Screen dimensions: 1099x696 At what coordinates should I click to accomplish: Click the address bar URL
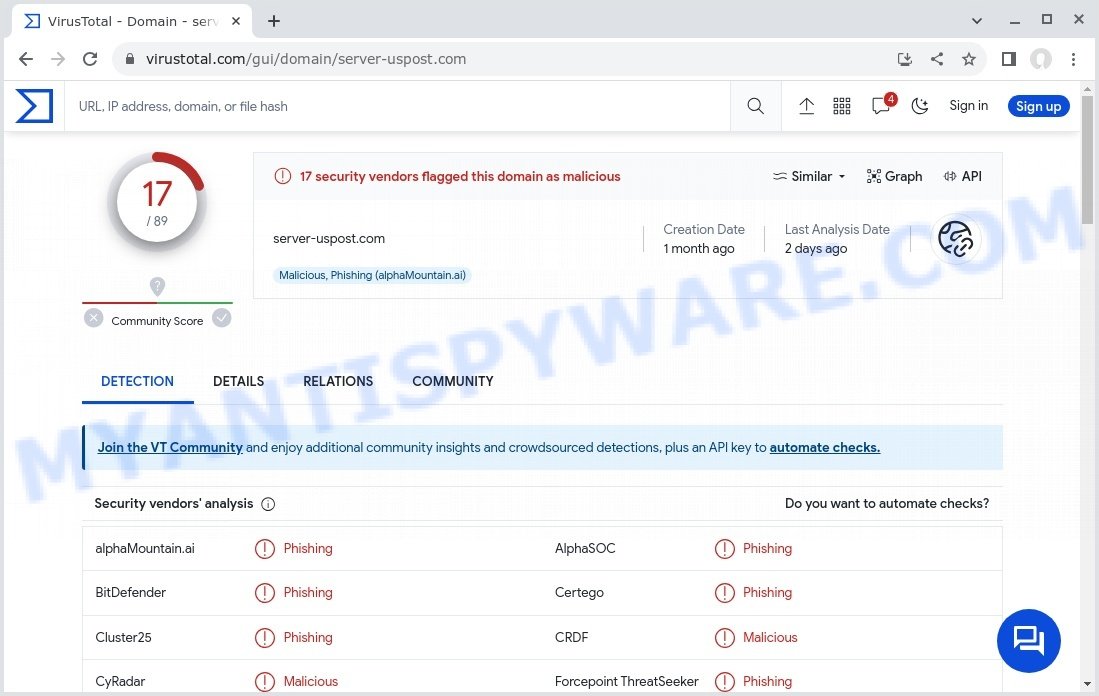pyautogui.click(x=306, y=60)
